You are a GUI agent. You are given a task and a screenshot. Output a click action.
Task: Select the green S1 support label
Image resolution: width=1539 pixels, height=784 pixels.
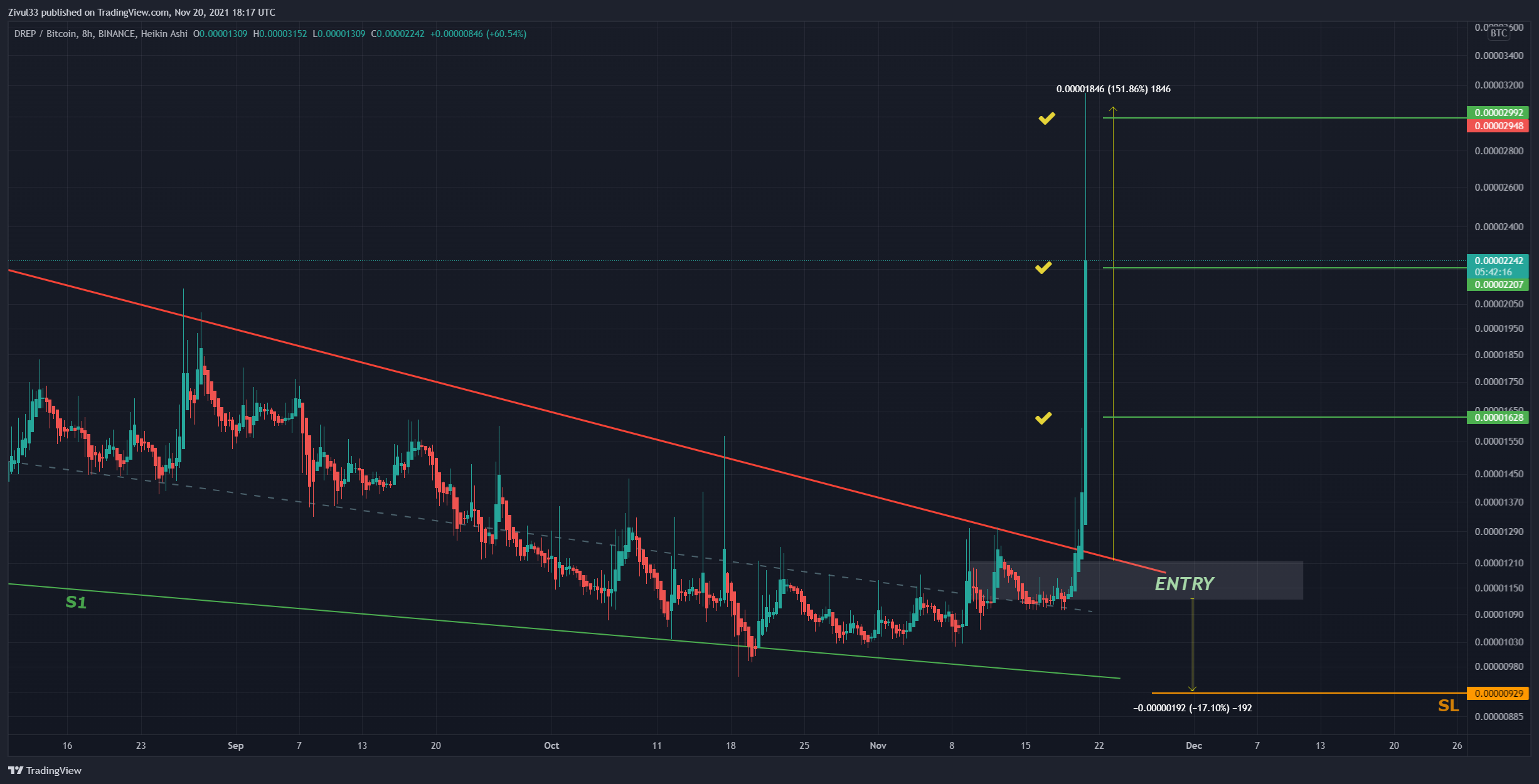[76, 603]
